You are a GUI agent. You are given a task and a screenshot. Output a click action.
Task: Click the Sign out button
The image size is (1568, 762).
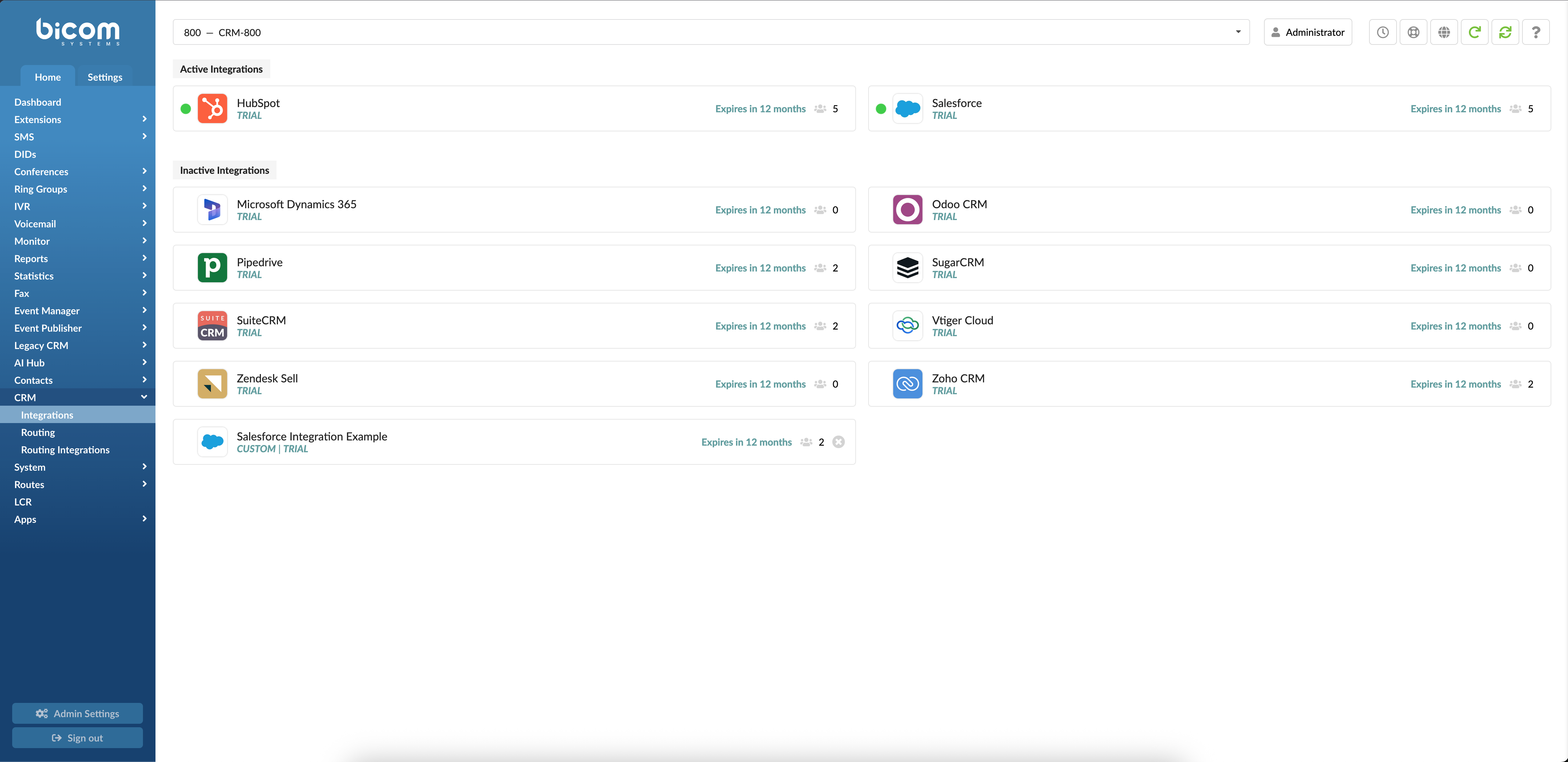tap(77, 738)
